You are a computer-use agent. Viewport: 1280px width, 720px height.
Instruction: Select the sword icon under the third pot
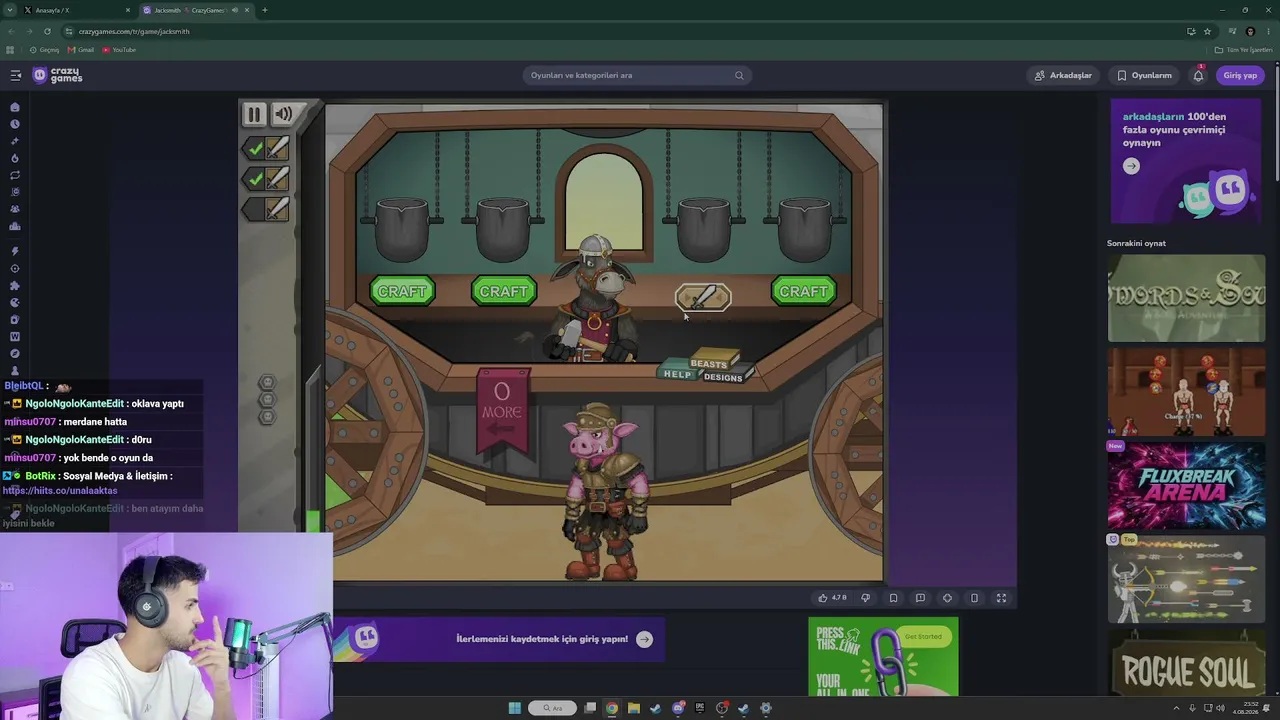click(x=704, y=297)
